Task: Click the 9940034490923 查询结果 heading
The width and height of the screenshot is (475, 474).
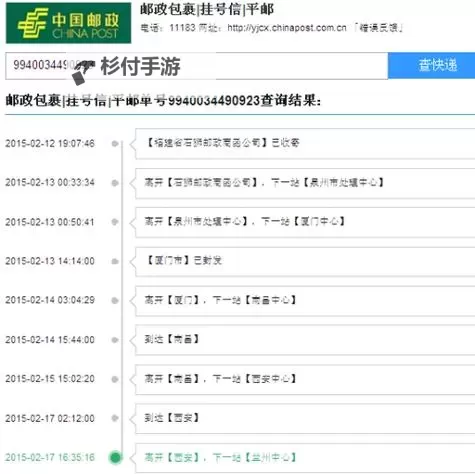Action: pyautogui.click(x=163, y=100)
